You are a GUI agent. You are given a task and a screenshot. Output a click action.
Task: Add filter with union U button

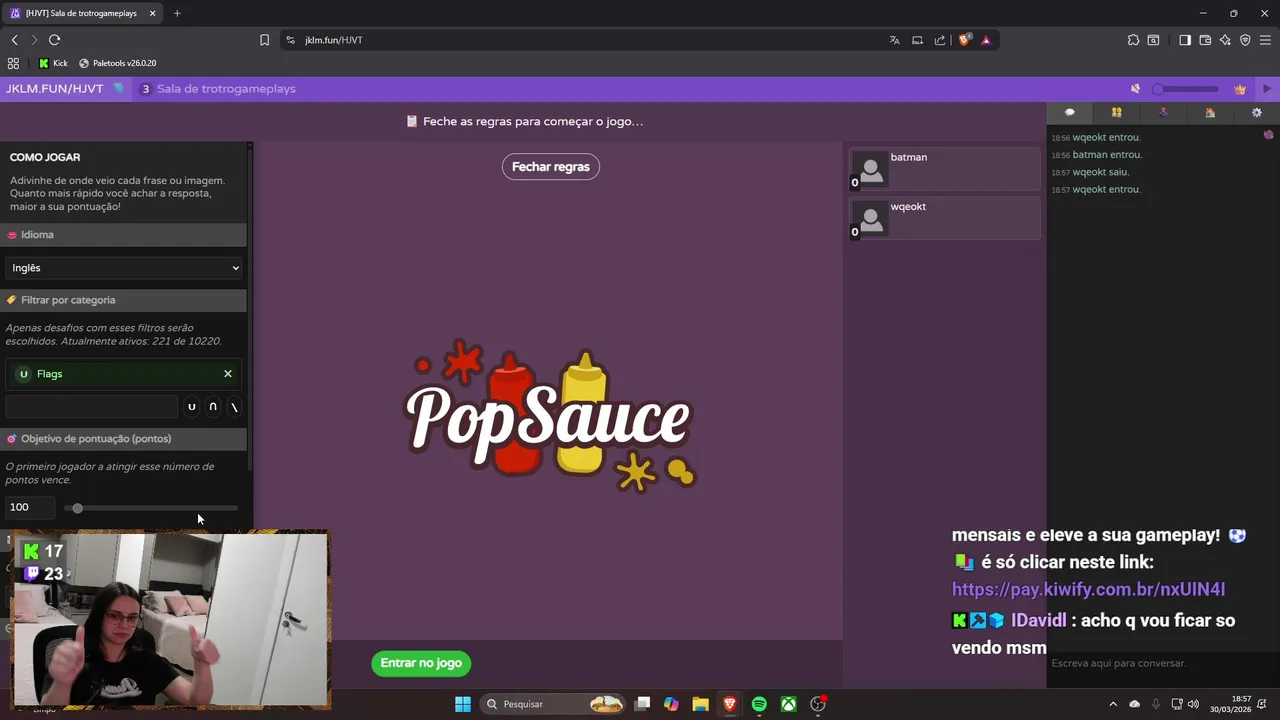coord(192,407)
